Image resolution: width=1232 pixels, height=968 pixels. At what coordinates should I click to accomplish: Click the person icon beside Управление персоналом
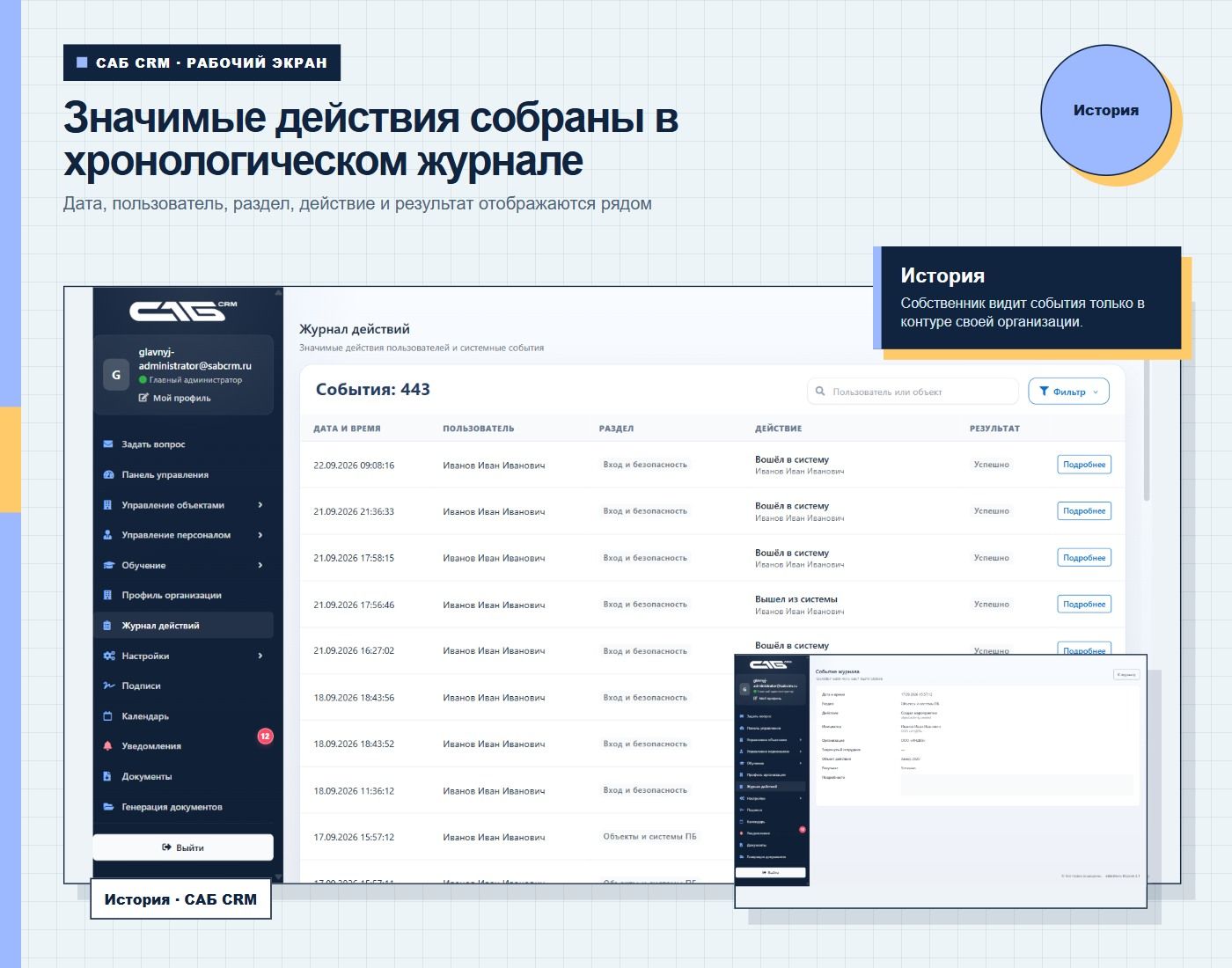(x=108, y=535)
